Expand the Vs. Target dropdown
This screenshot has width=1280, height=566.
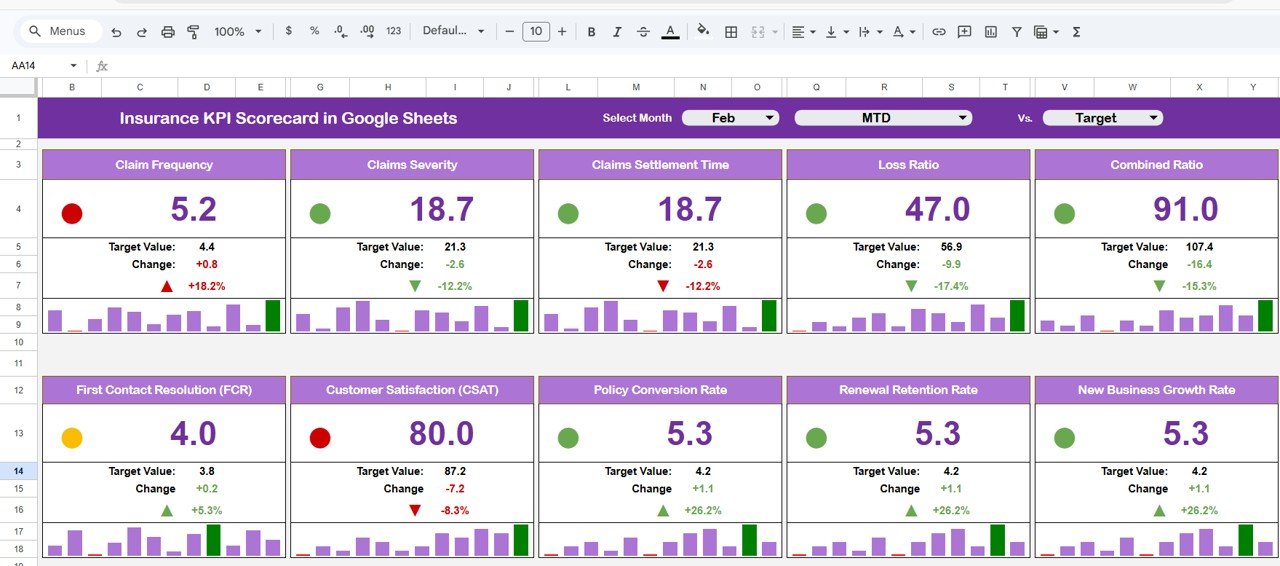[1102, 118]
